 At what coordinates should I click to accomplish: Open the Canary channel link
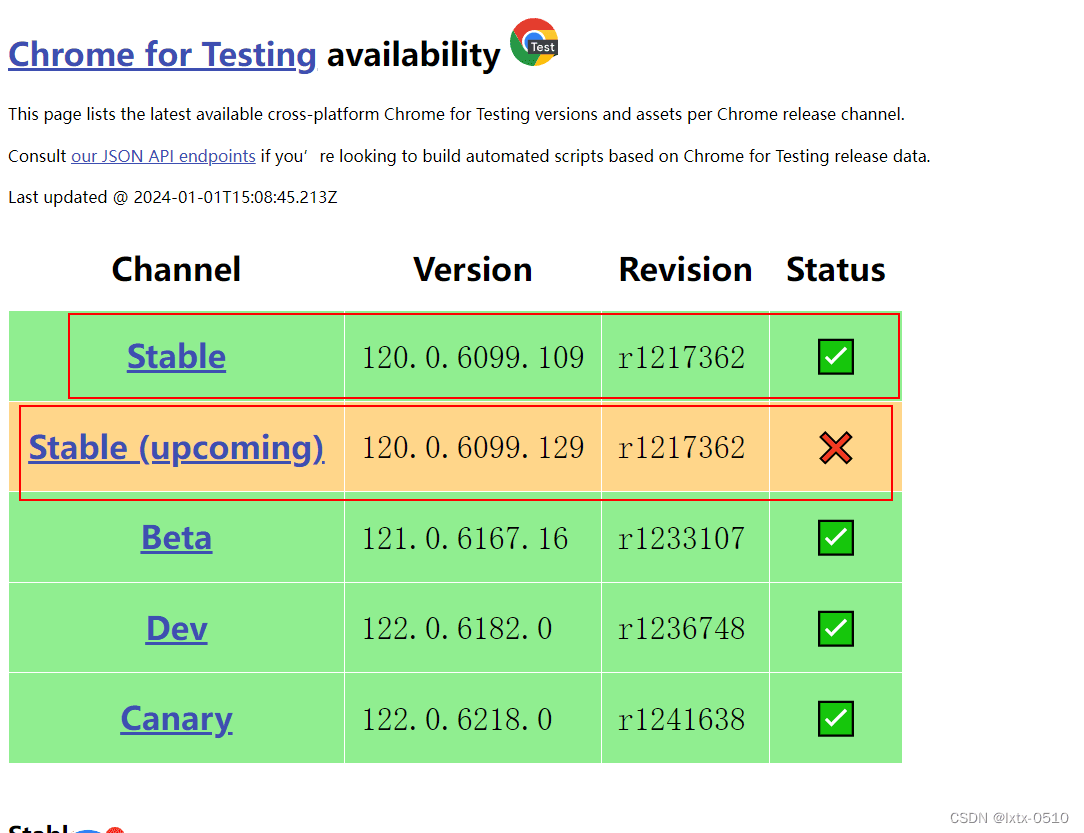(176, 719)
